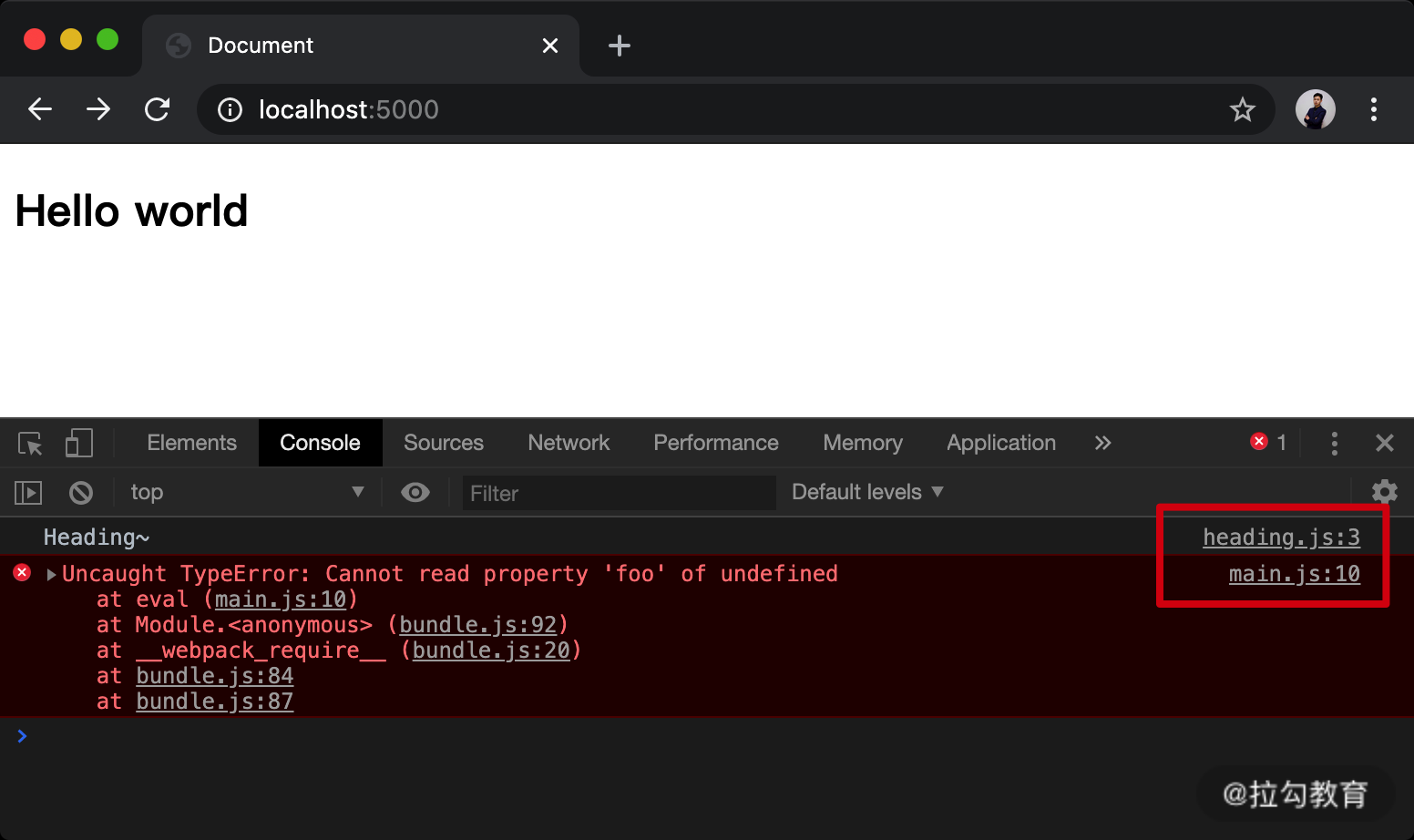Open the bundle.js:92 link
Screen dimensions: 1414x840
coord(478,625)
